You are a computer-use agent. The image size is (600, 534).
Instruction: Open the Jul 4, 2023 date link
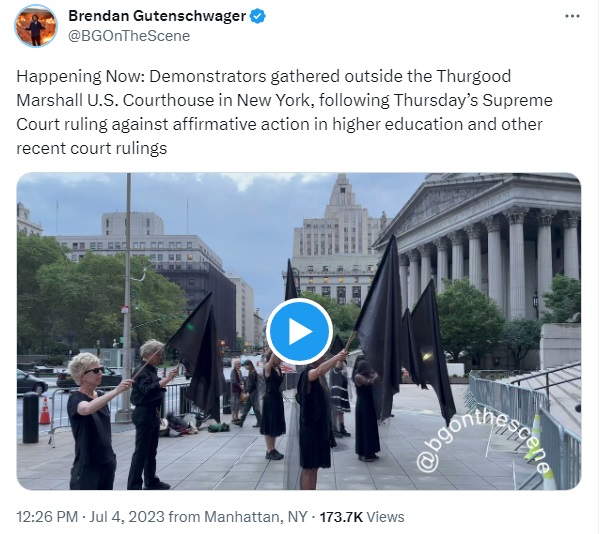coord(127,517)
